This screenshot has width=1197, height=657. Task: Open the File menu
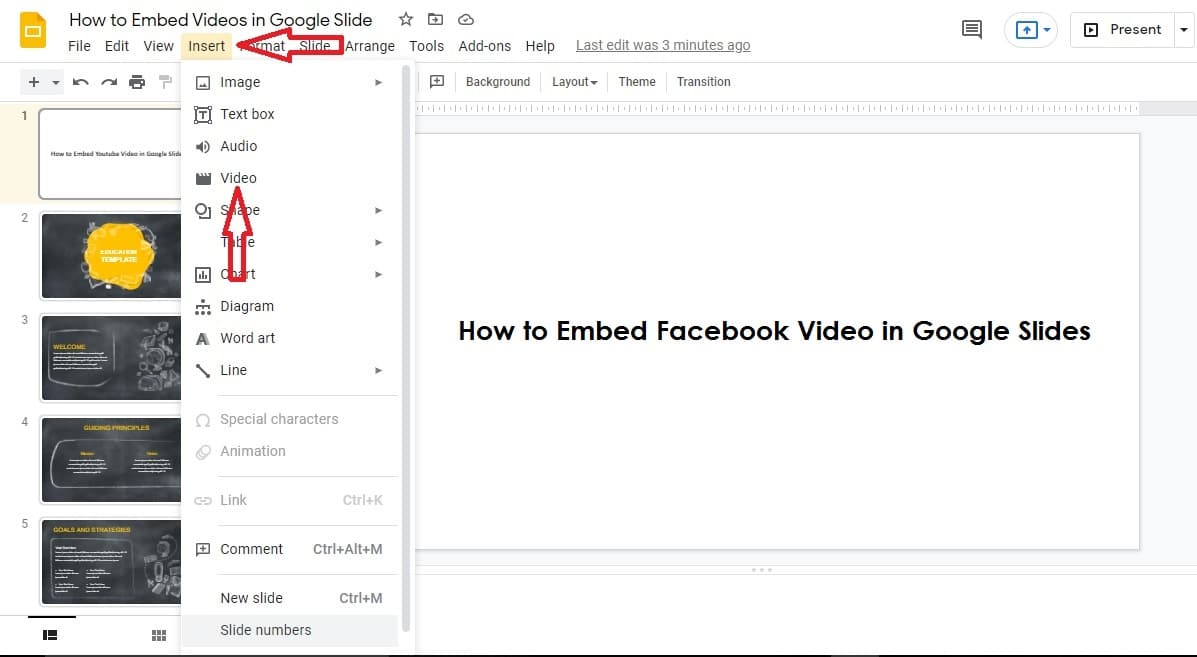click(79, 46)
